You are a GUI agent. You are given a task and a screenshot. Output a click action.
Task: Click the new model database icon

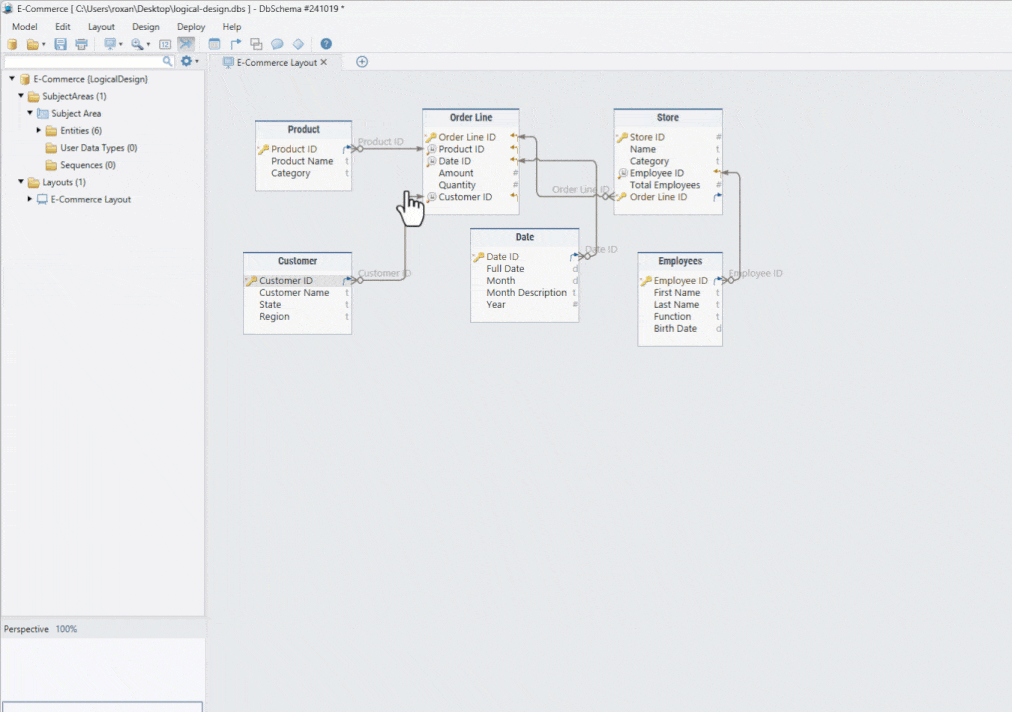point(12,44)
